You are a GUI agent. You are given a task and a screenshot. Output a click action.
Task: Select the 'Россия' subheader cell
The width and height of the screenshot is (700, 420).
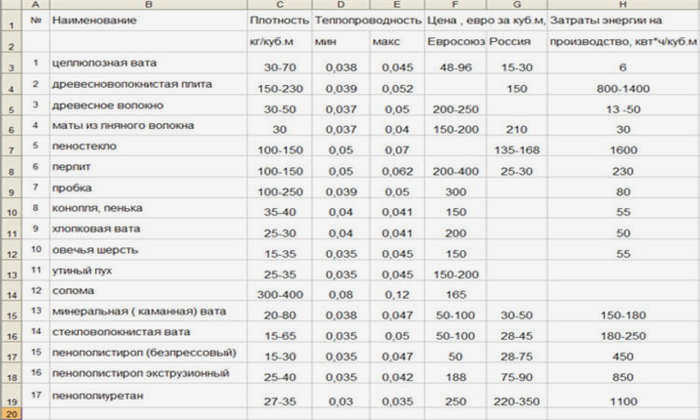point(517,42)
